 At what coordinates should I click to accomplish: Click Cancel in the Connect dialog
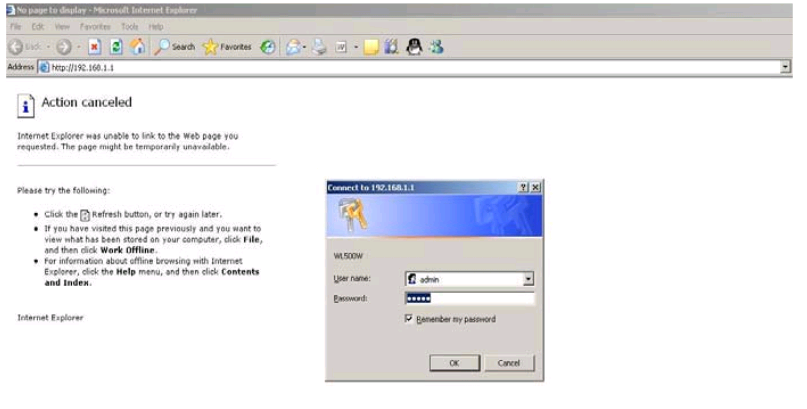tap(509, 363)
